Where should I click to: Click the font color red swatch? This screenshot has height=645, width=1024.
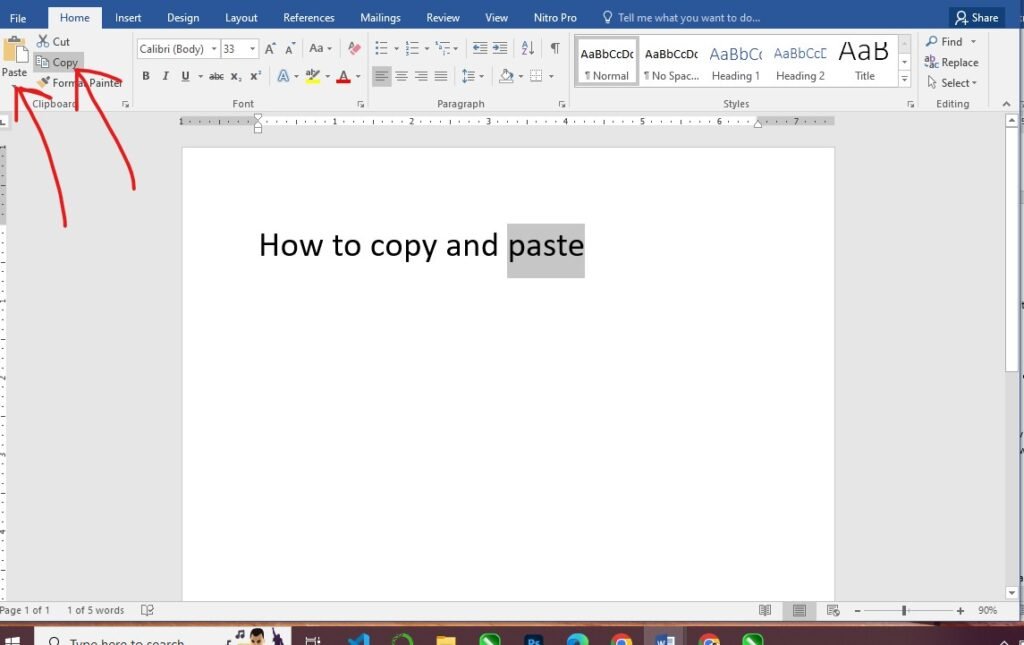pos(343,76)
